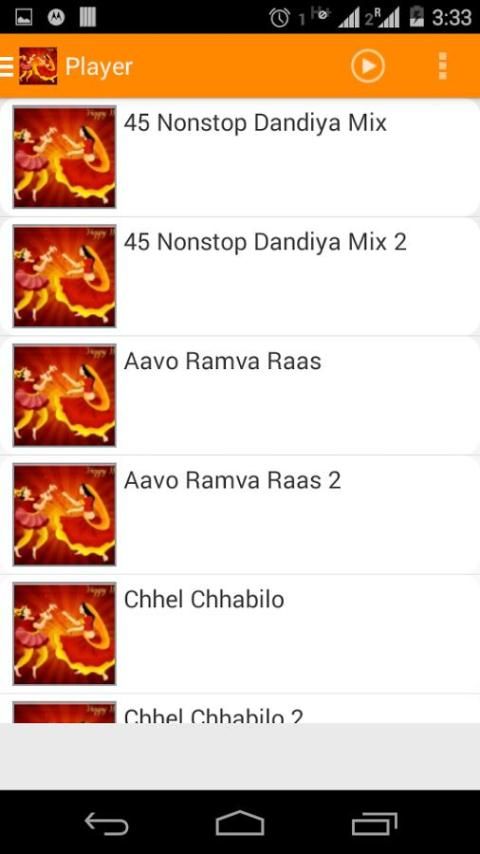Open the Chhel Chhabilo track

point(240,634)
